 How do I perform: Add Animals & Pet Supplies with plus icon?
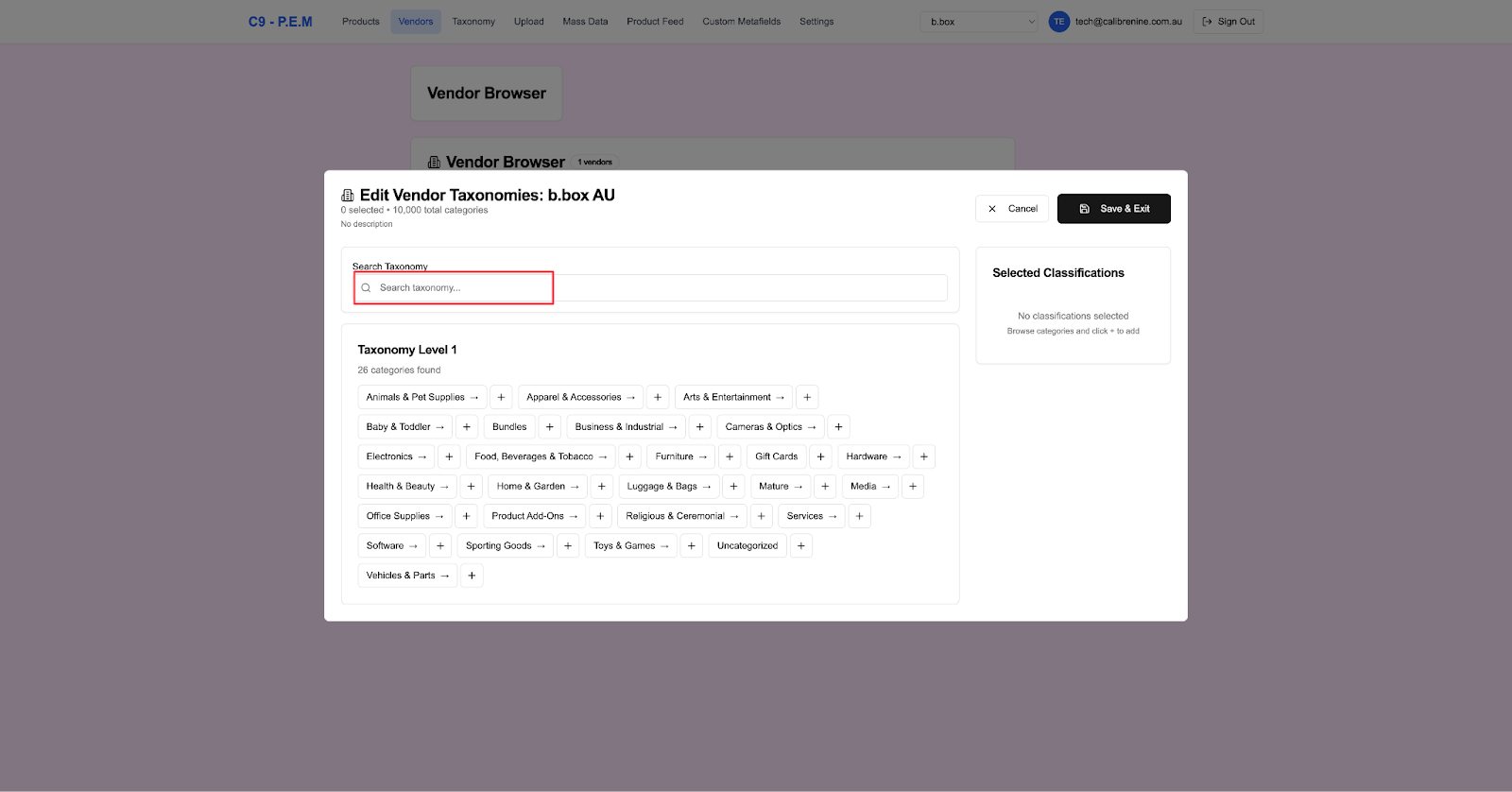pos(501,397)
